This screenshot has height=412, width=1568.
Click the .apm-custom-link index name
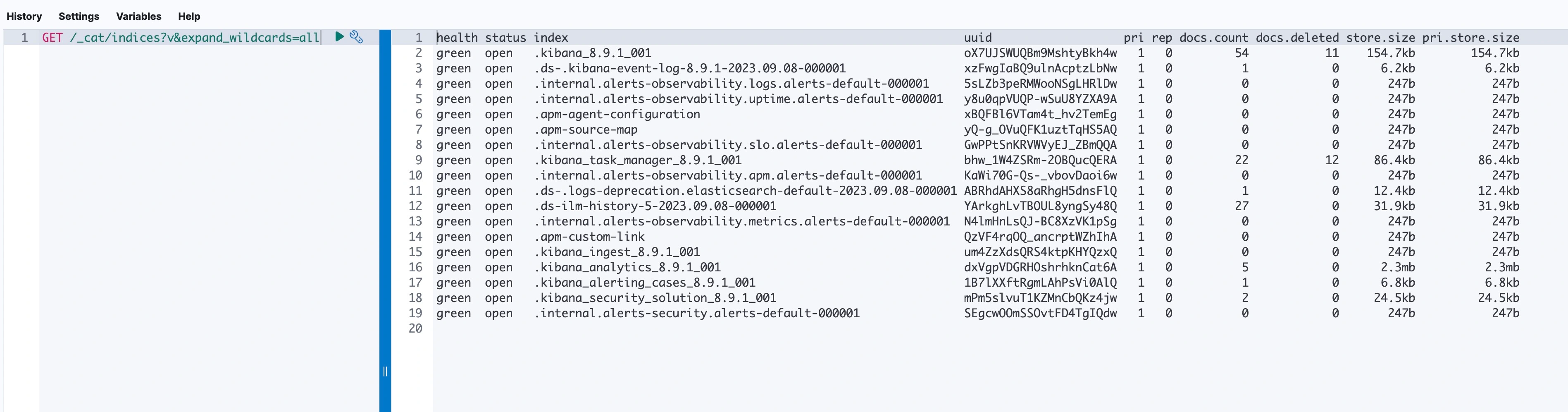(589, 237)
